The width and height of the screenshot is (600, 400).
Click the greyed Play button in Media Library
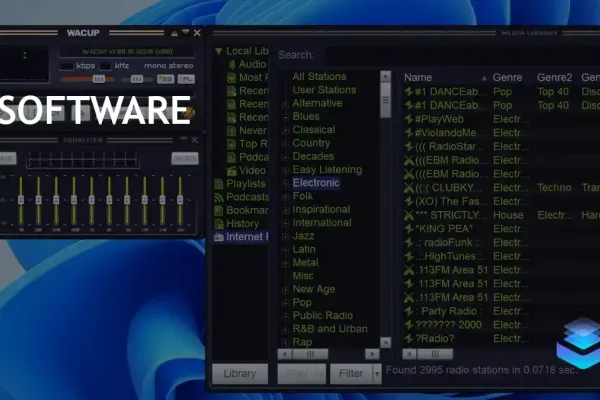pos(302,374)
